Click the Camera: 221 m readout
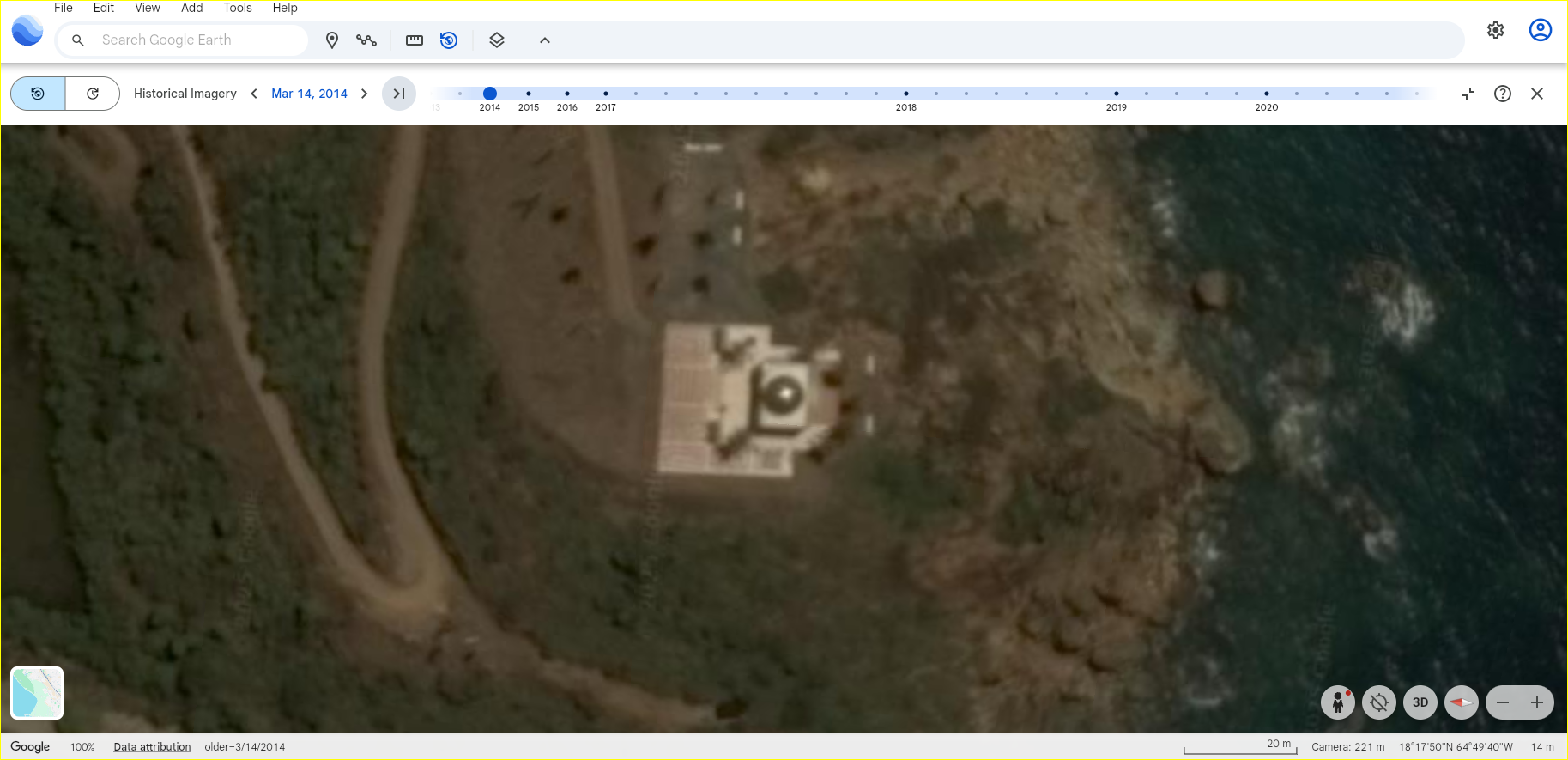Image resolution: width=1568 pixels, height=760 pixels. click(x=1348, y=747)
